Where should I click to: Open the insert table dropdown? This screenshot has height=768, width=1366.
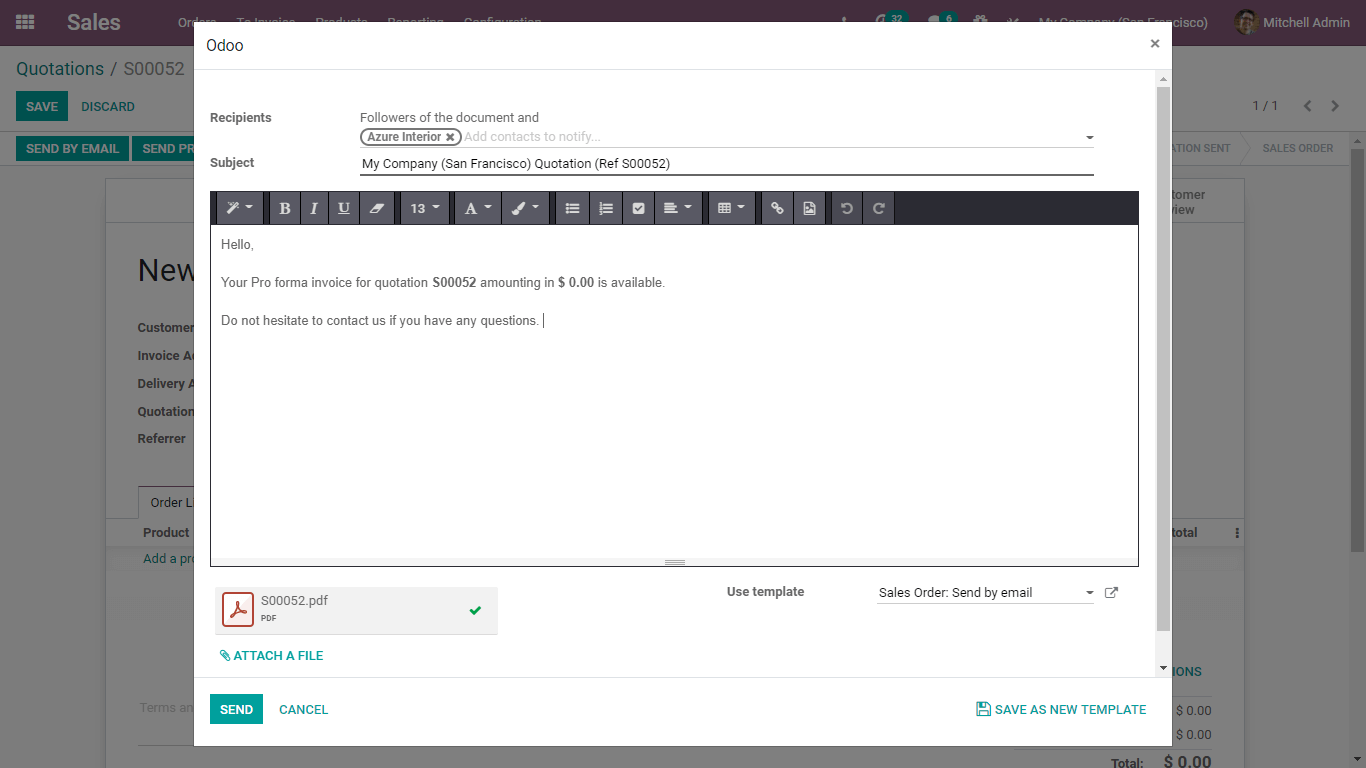coord(732,208)
